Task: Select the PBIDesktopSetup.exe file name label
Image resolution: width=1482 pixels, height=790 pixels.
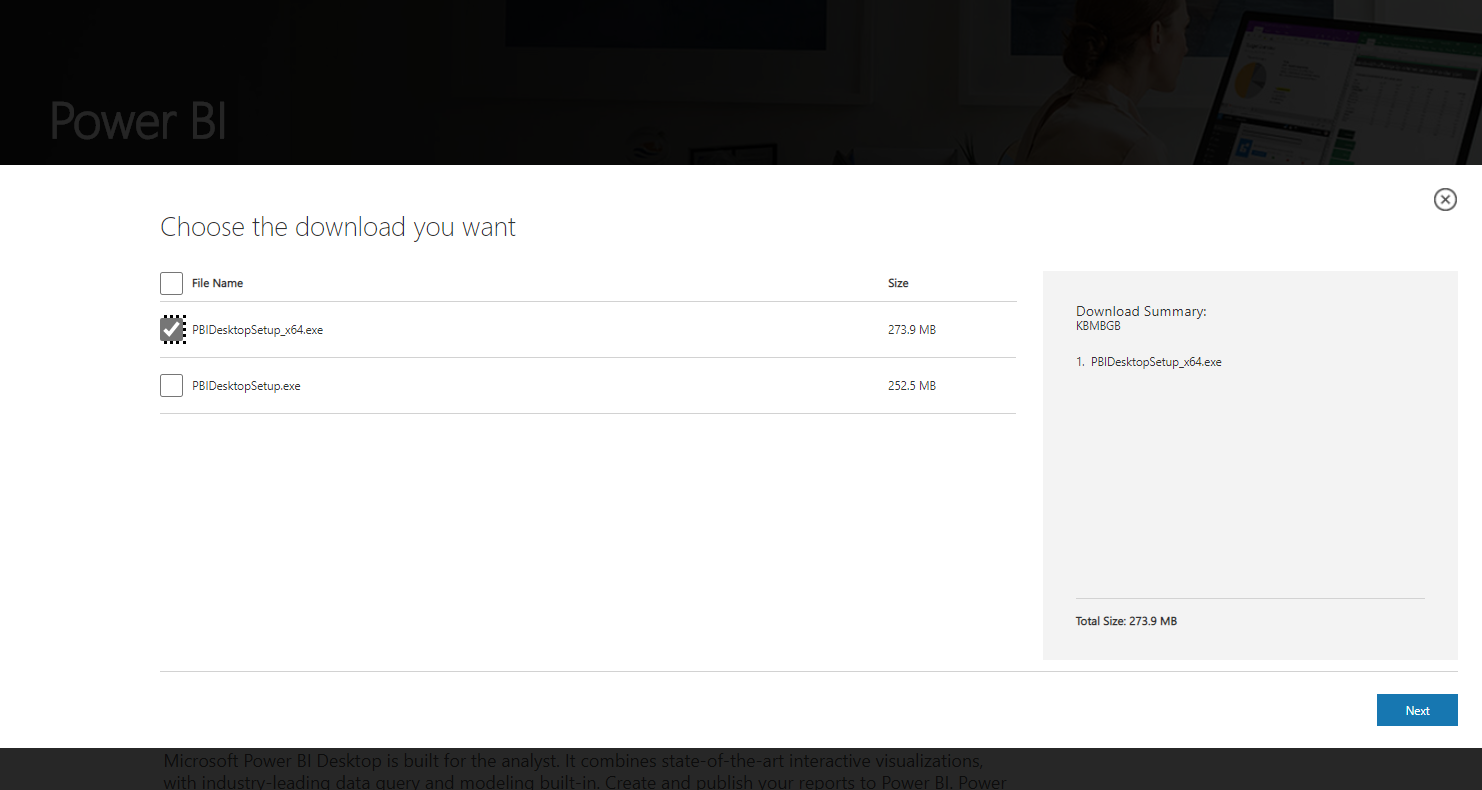Action: [246, 386]
